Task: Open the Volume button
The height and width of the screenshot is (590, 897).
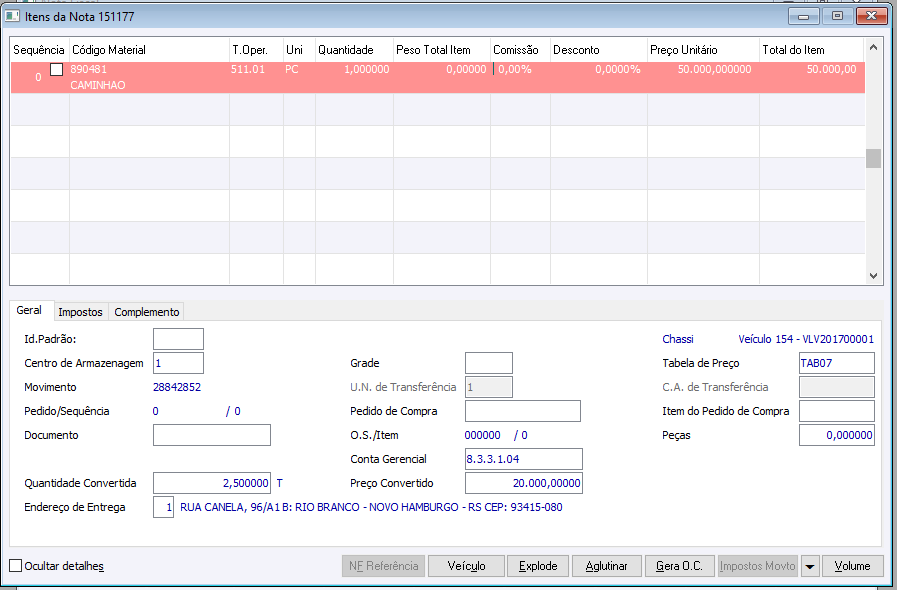Action: tap(852, 566)
